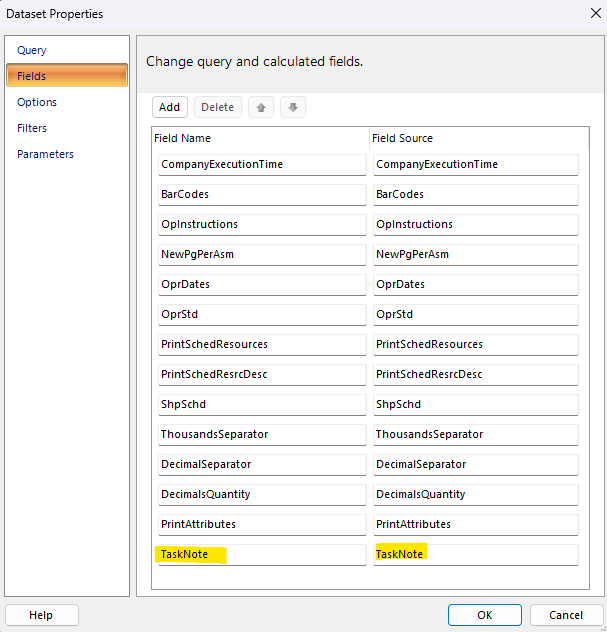This screenshot has width=607, height=632.
Task: Open Help for dataset properties
Action: tap(41, 615)
